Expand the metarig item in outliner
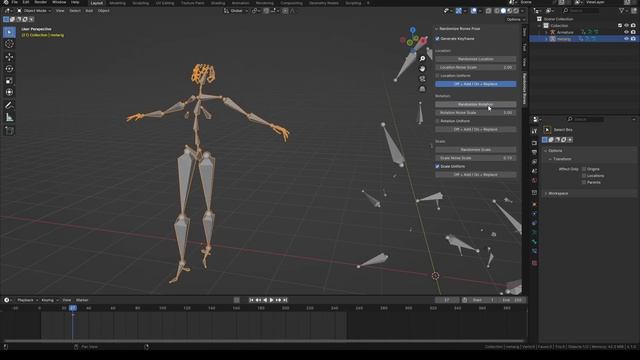The width and height of the screenshot is (640, 360). (x=546, y=39)
